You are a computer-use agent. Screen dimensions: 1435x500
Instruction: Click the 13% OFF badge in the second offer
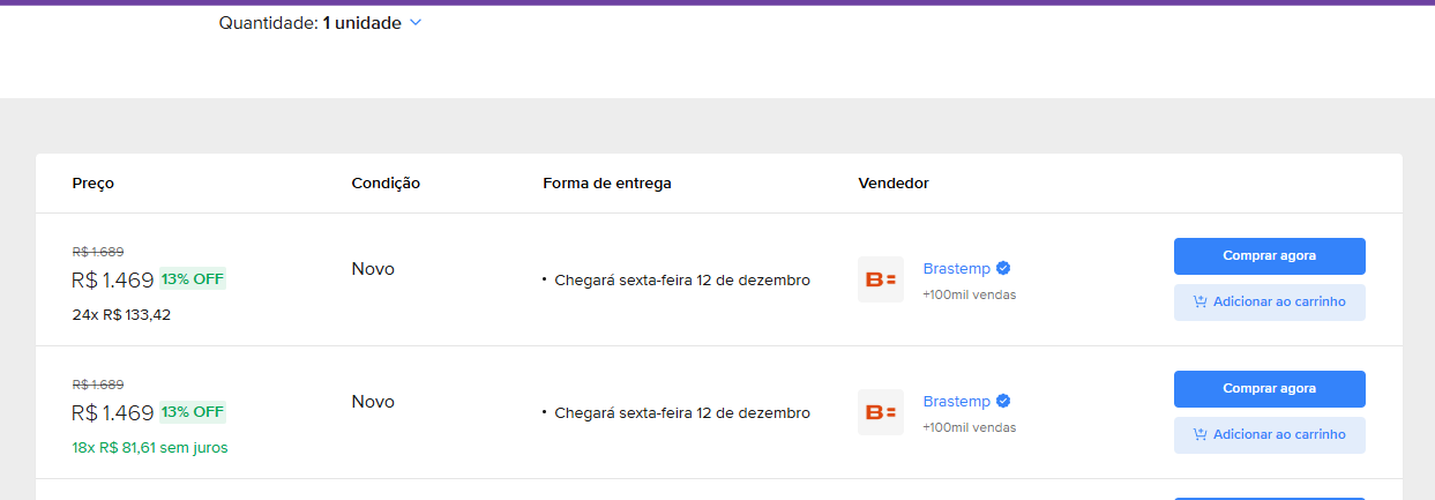[x=193, y=412]
